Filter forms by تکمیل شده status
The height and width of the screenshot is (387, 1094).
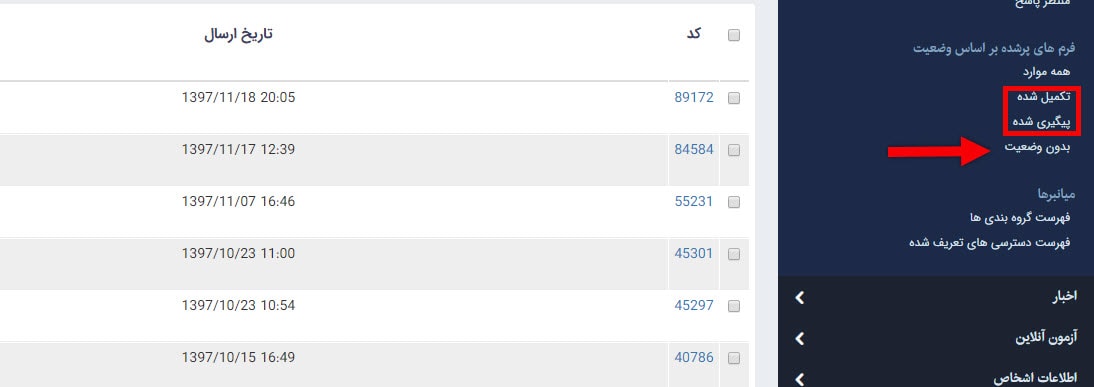point(1044,98)
